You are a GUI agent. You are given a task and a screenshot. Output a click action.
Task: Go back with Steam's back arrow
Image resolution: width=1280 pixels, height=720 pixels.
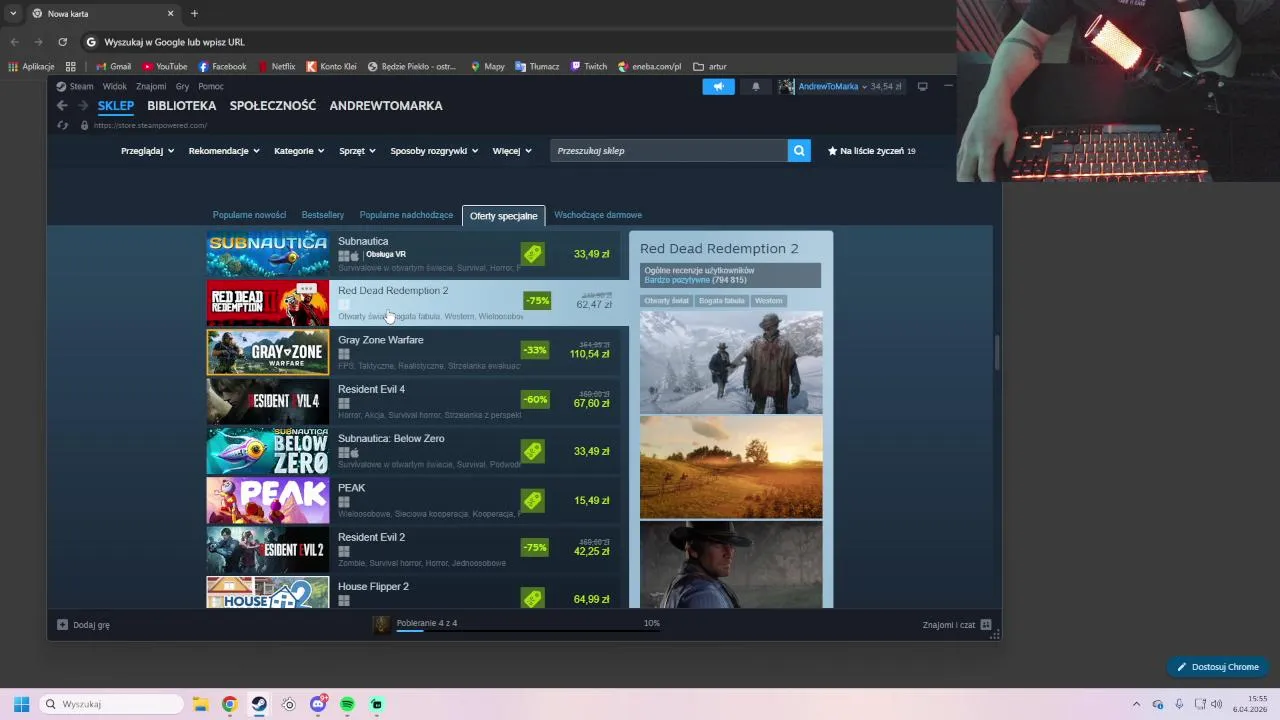click(62, 106)
